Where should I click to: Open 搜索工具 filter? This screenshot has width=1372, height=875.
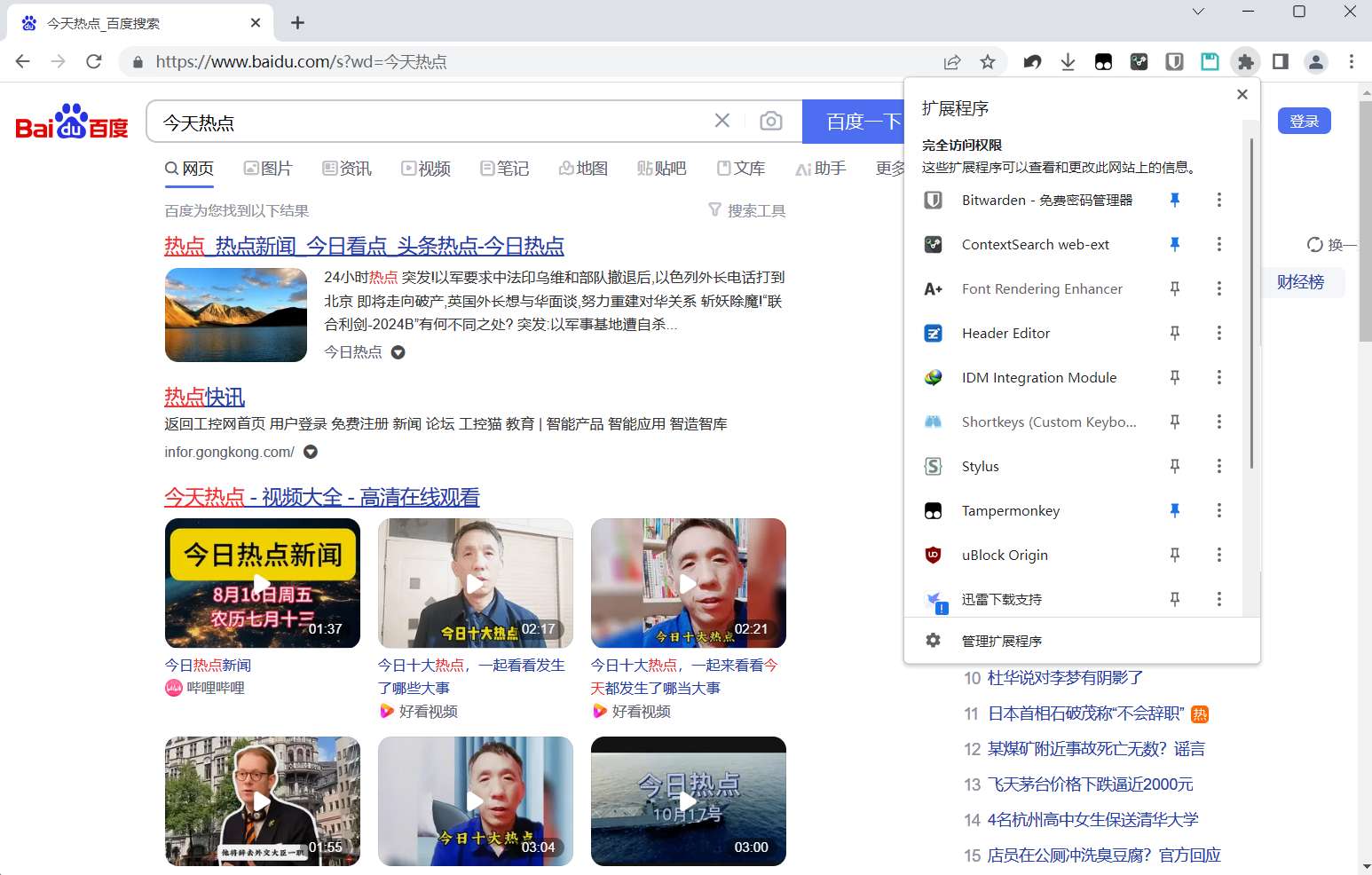(x=747, y=210)
